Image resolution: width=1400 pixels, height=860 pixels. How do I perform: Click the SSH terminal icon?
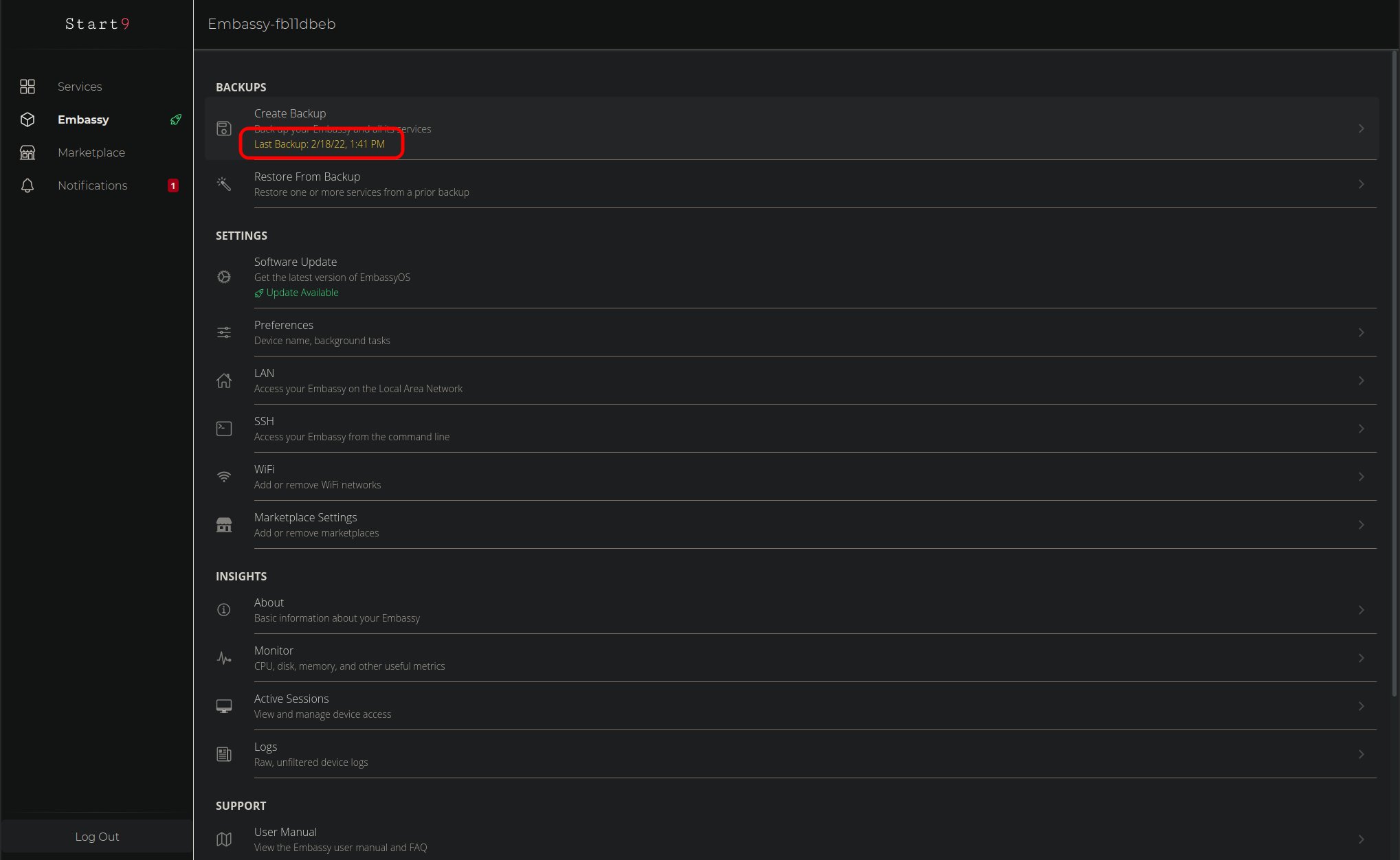click(224, 429)
